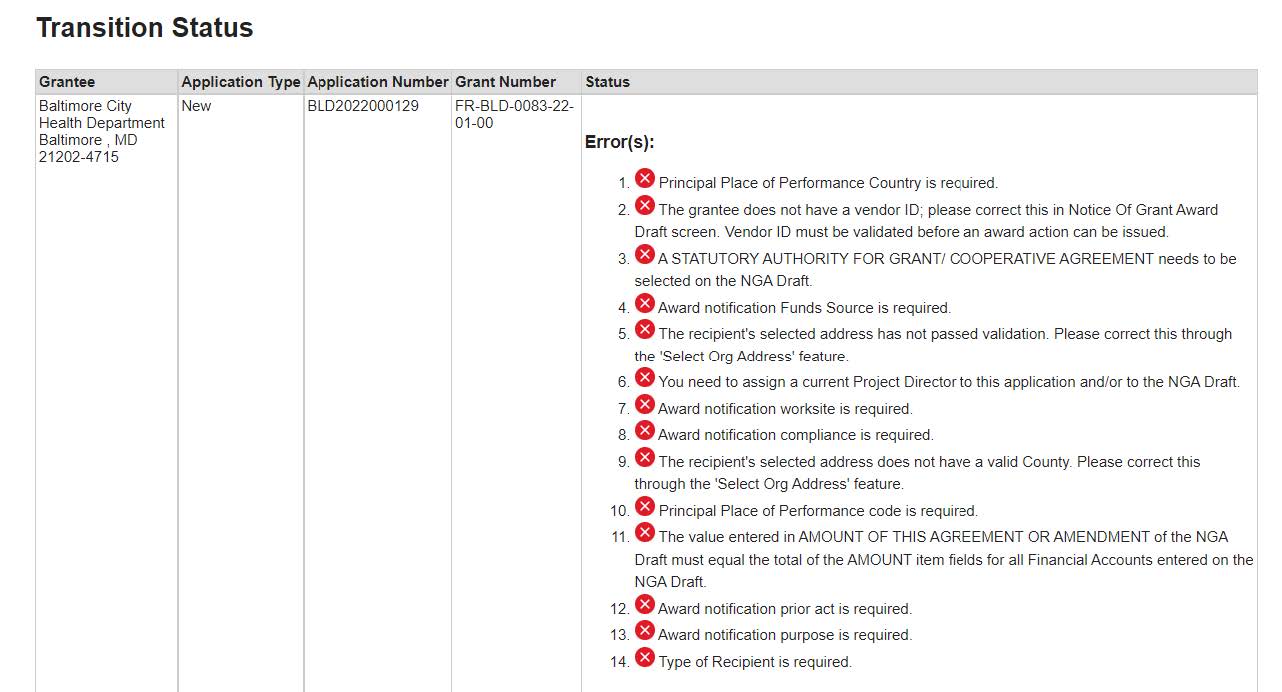This screenshot has width=1282, height=692.
Task: Click error icon next to purpose is required
Action: click(645, 631)
